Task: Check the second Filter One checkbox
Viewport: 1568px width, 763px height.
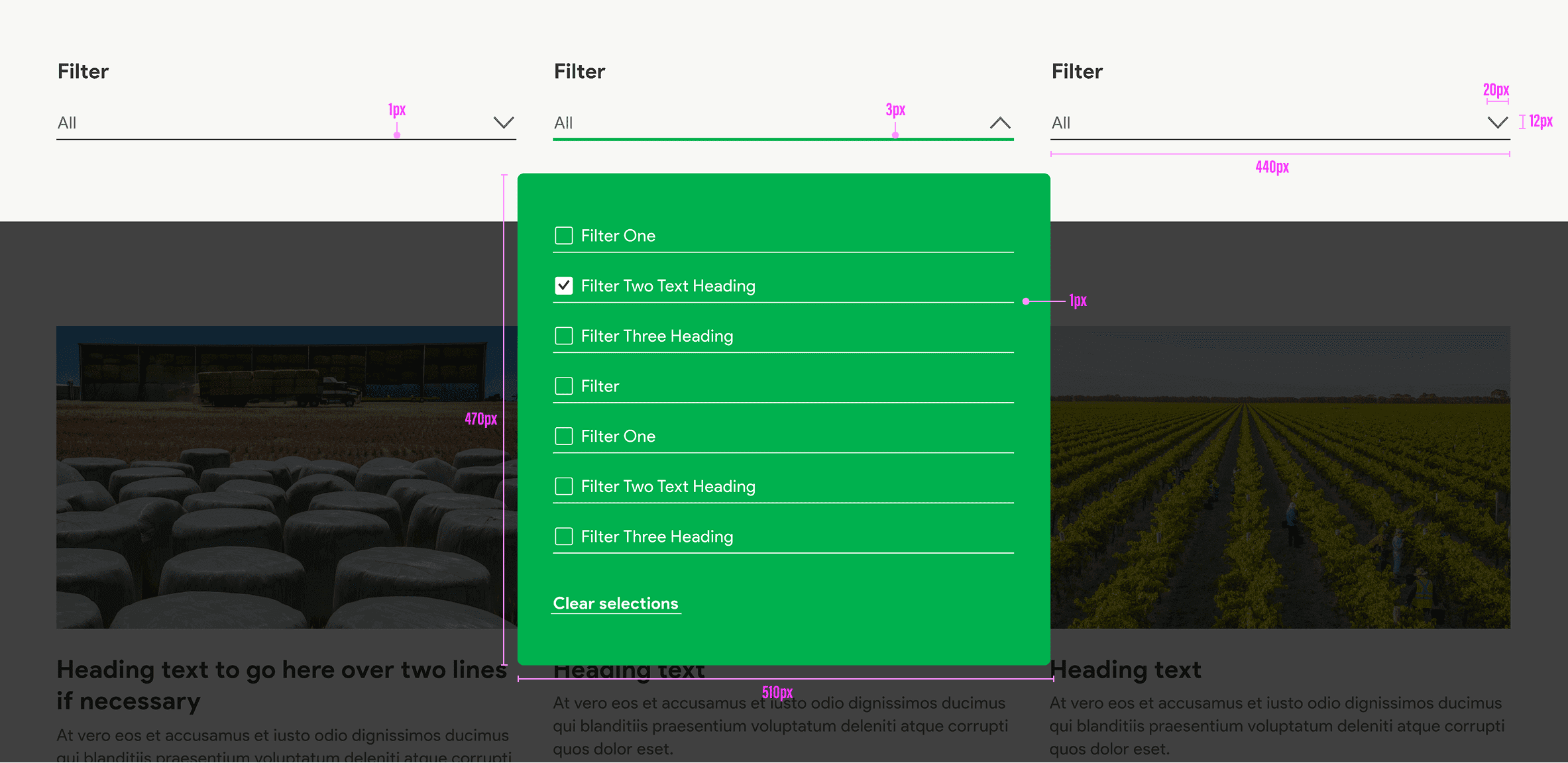Action: coord(564,436)
